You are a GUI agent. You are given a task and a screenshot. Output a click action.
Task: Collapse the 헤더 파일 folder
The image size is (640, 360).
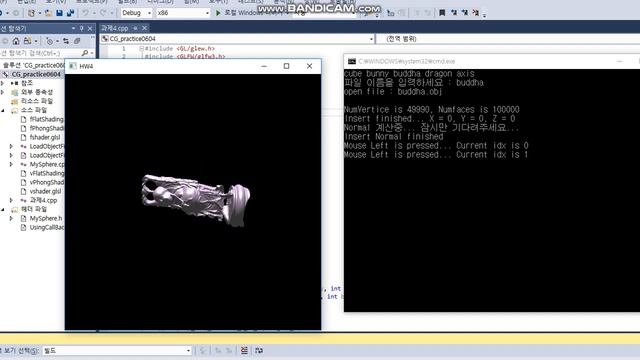tap(3, 209)
